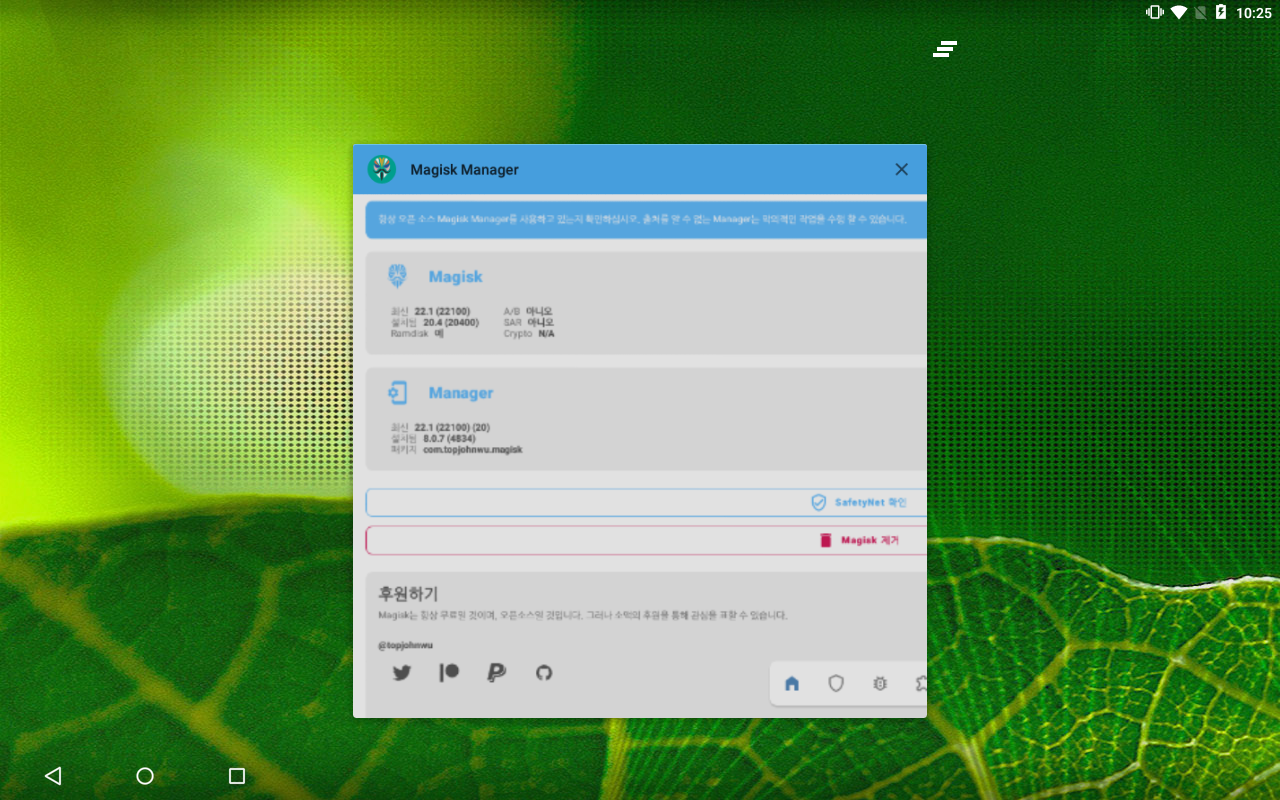
Task: Click the Magisk Manager app logo in title bar
Action: click(382, 169)
